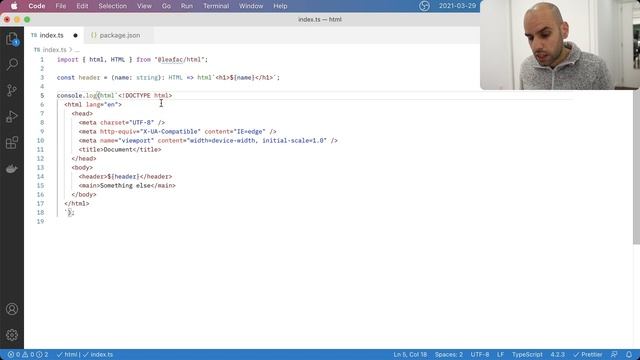This screenshot has height=360, width=640.
Task: Click the meta viewport line
Action: point(208,141)
